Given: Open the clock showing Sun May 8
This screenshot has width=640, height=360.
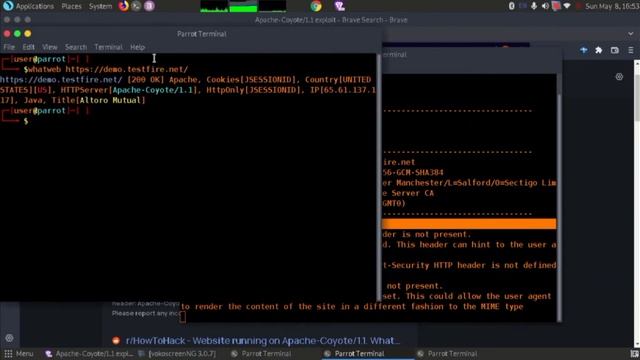Looking at the screenshot, I should (x=612, y=6).
